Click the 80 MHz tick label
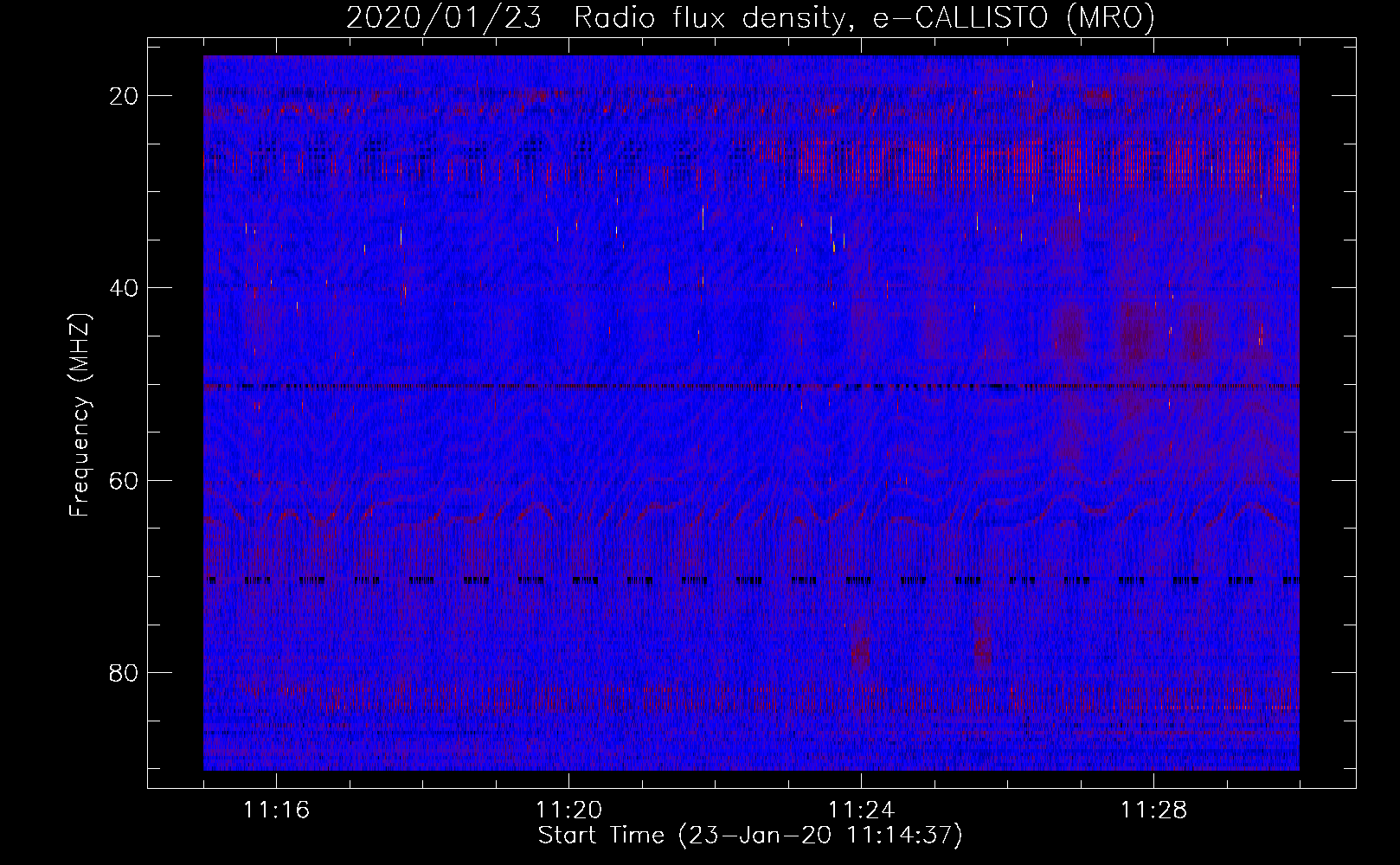 (x=125, y=673)
